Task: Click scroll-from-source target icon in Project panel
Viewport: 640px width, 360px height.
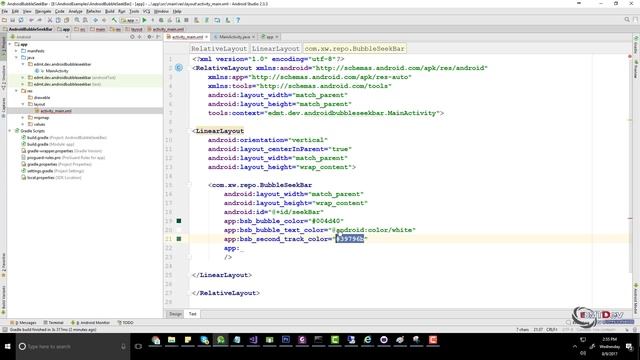Action: 132,37
